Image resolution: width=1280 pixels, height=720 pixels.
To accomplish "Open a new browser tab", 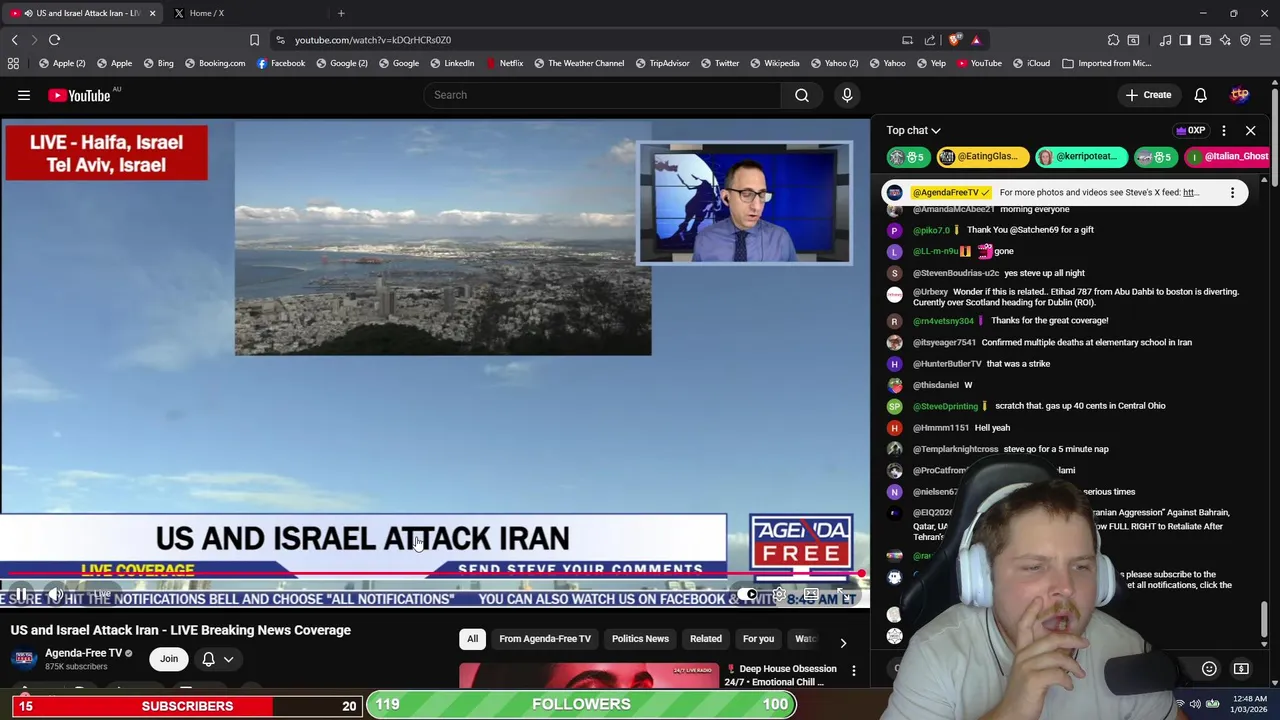I will point(341,13).
